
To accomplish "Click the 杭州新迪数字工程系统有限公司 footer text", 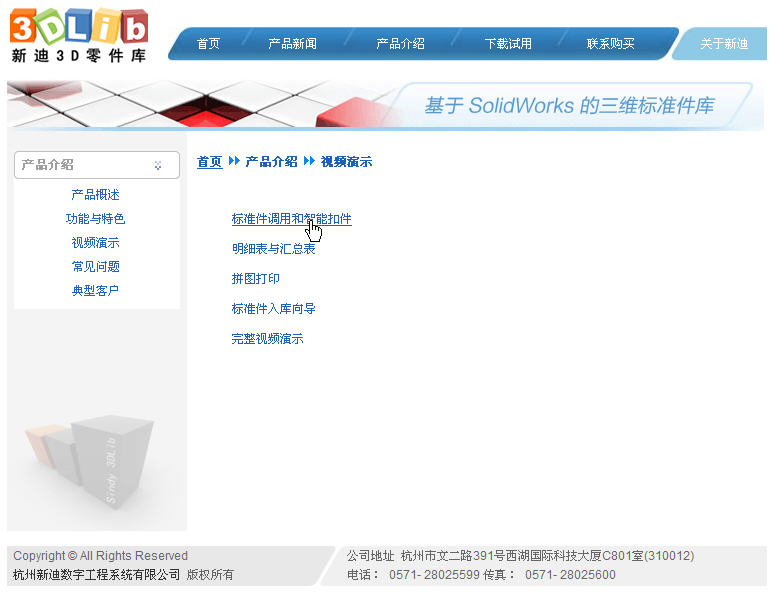I will point(96,575).
